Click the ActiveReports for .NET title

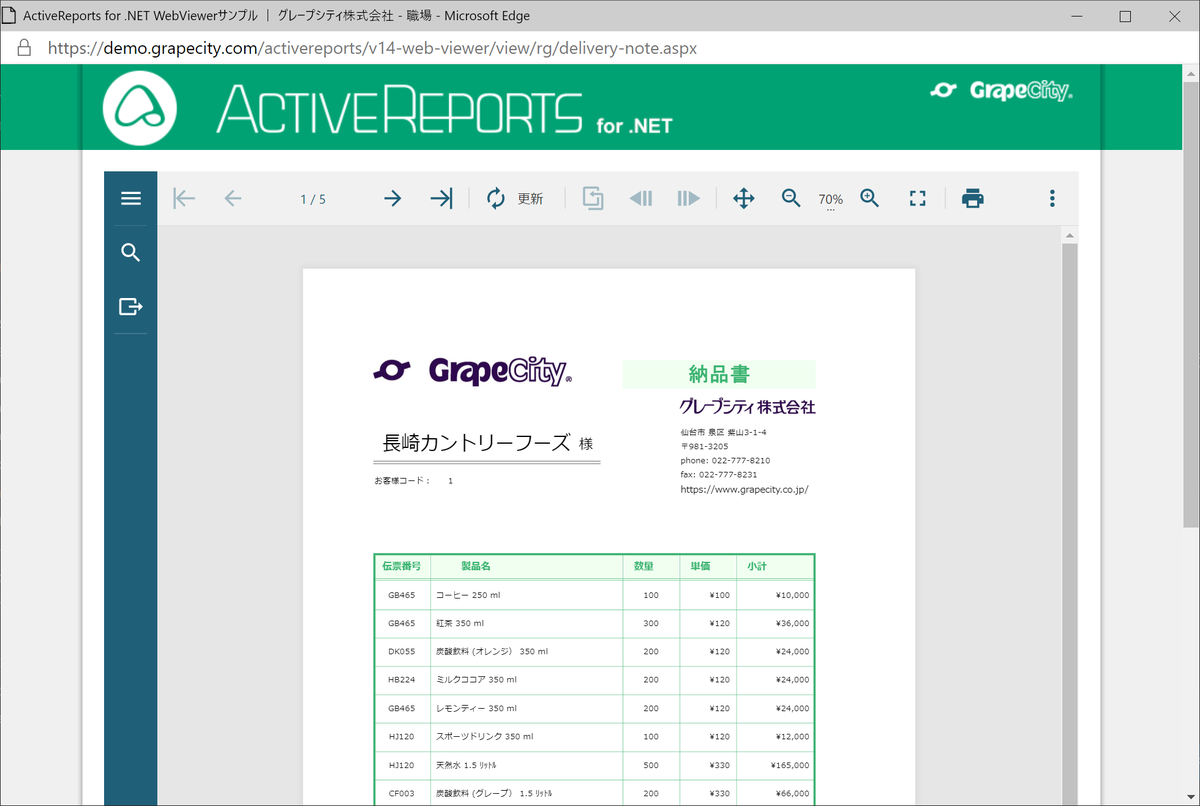coord(444,109)
